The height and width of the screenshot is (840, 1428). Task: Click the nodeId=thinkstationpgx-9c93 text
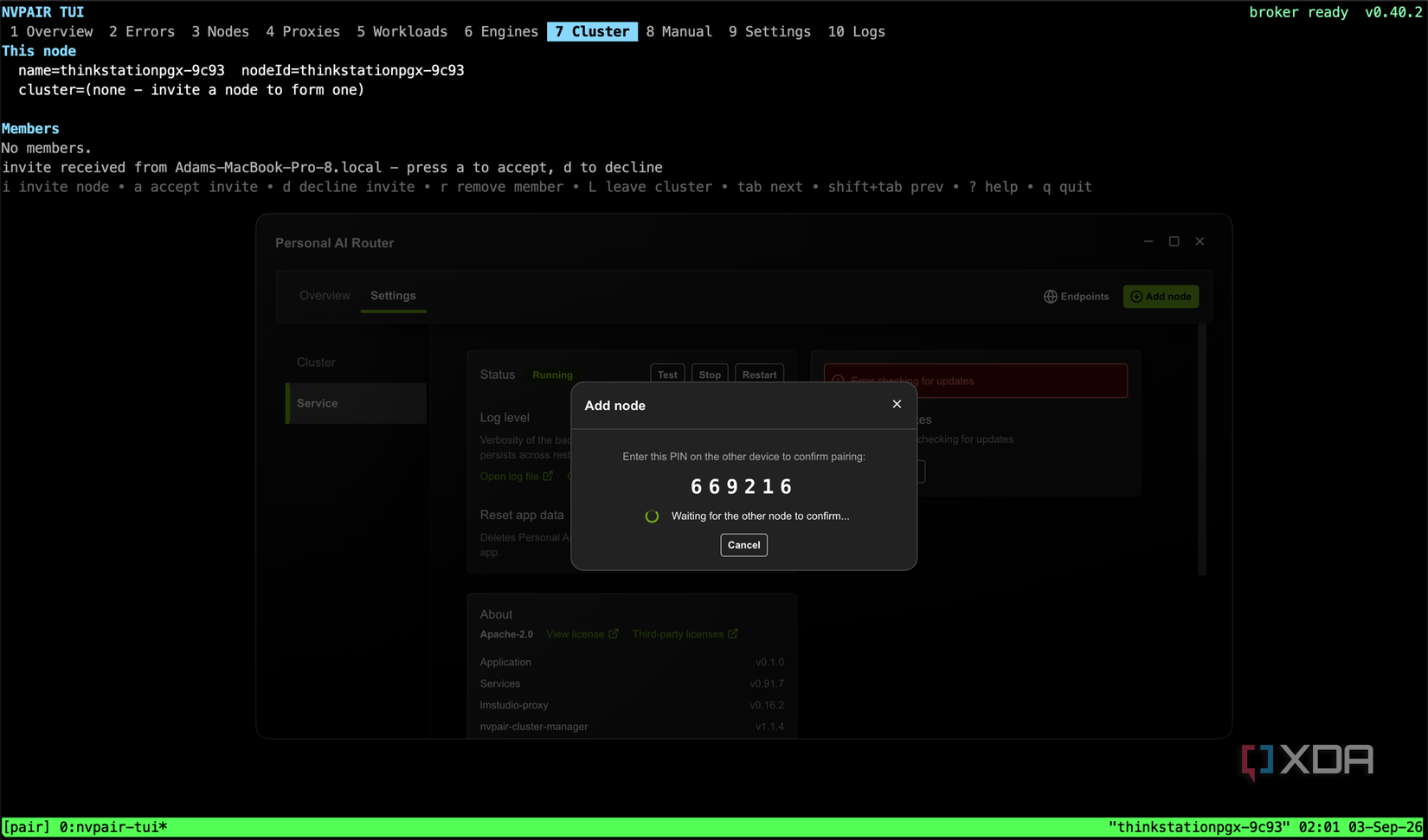click(x=352, y=71)
